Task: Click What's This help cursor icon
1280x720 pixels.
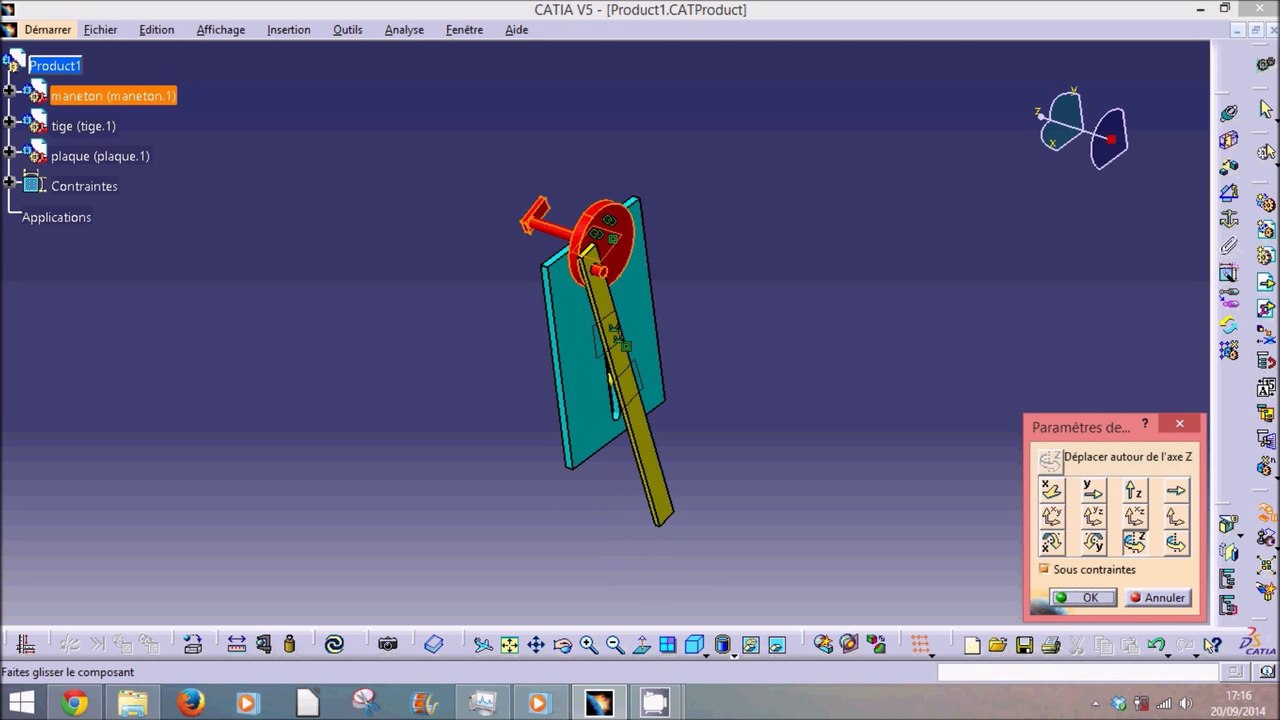Action: pyautogui.click(x=1212, y=645)
